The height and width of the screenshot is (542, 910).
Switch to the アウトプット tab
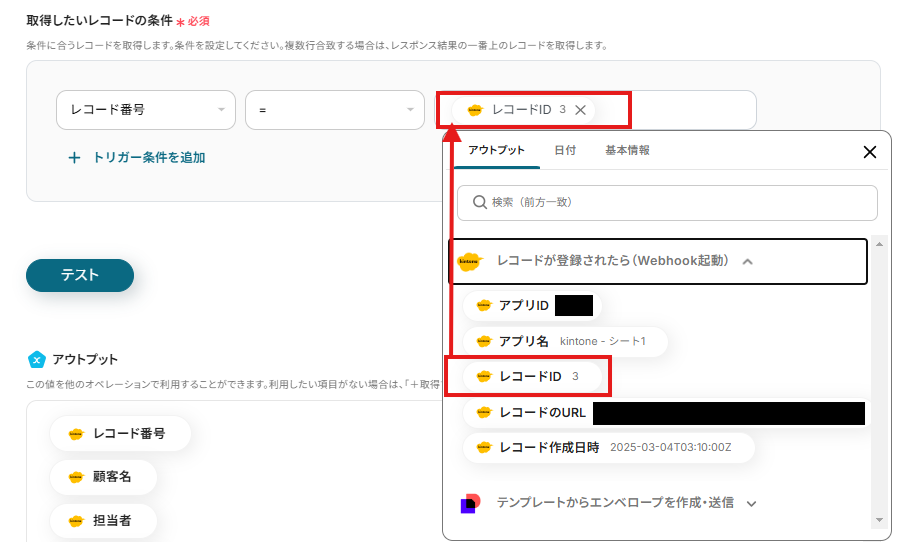pyautogui.click(x=496, y=150)
